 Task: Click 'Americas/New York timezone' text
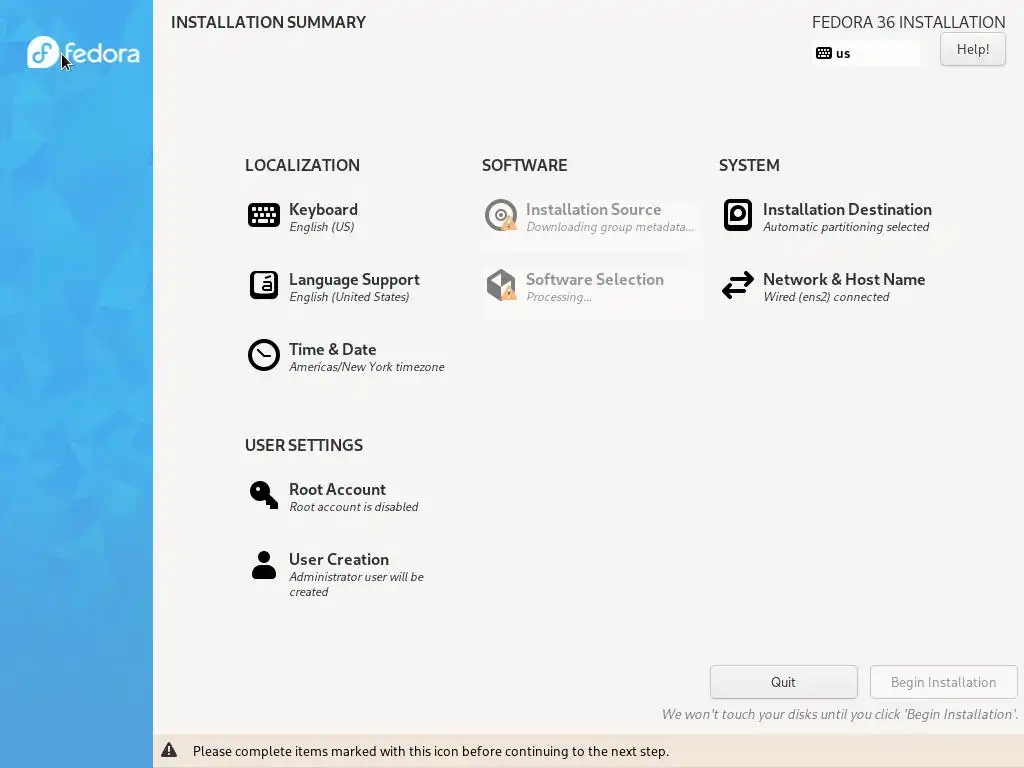[x=367, y=366]
